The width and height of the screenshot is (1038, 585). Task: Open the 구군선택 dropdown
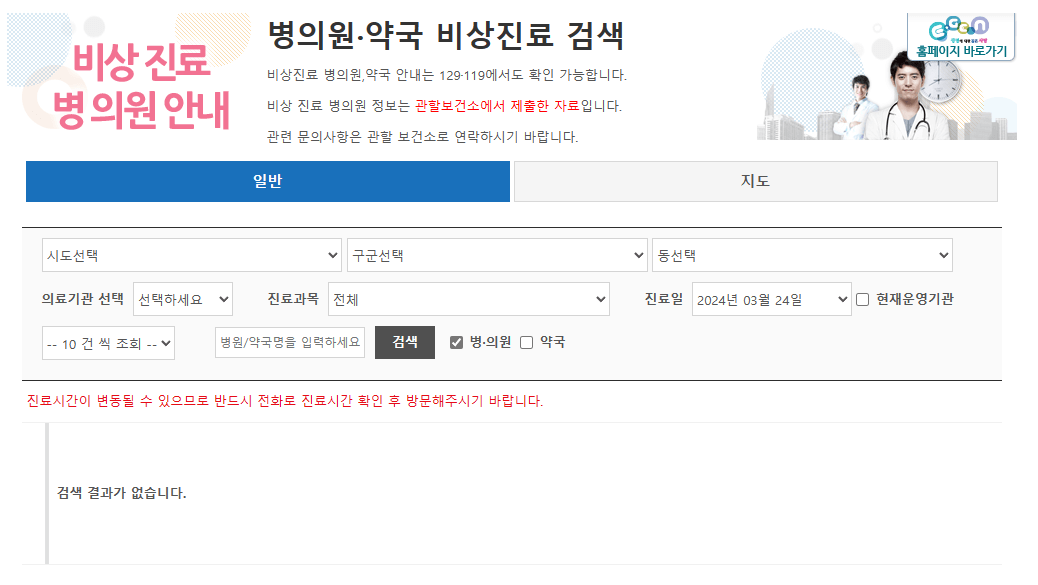pos(497,255)
